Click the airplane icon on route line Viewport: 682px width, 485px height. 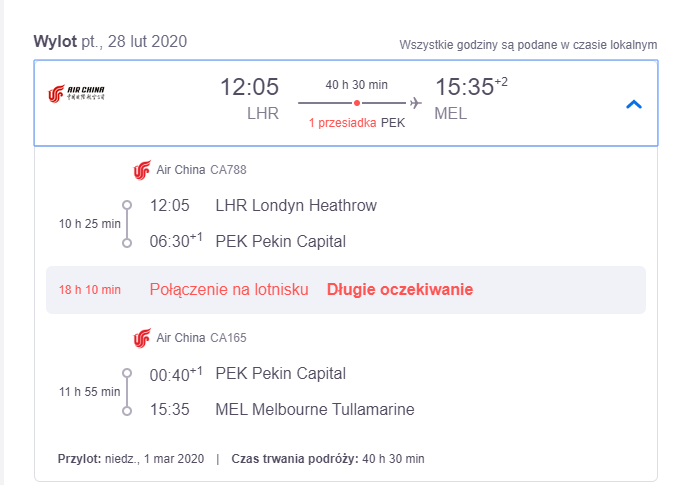pyautogui.click(x=415, y=103)
